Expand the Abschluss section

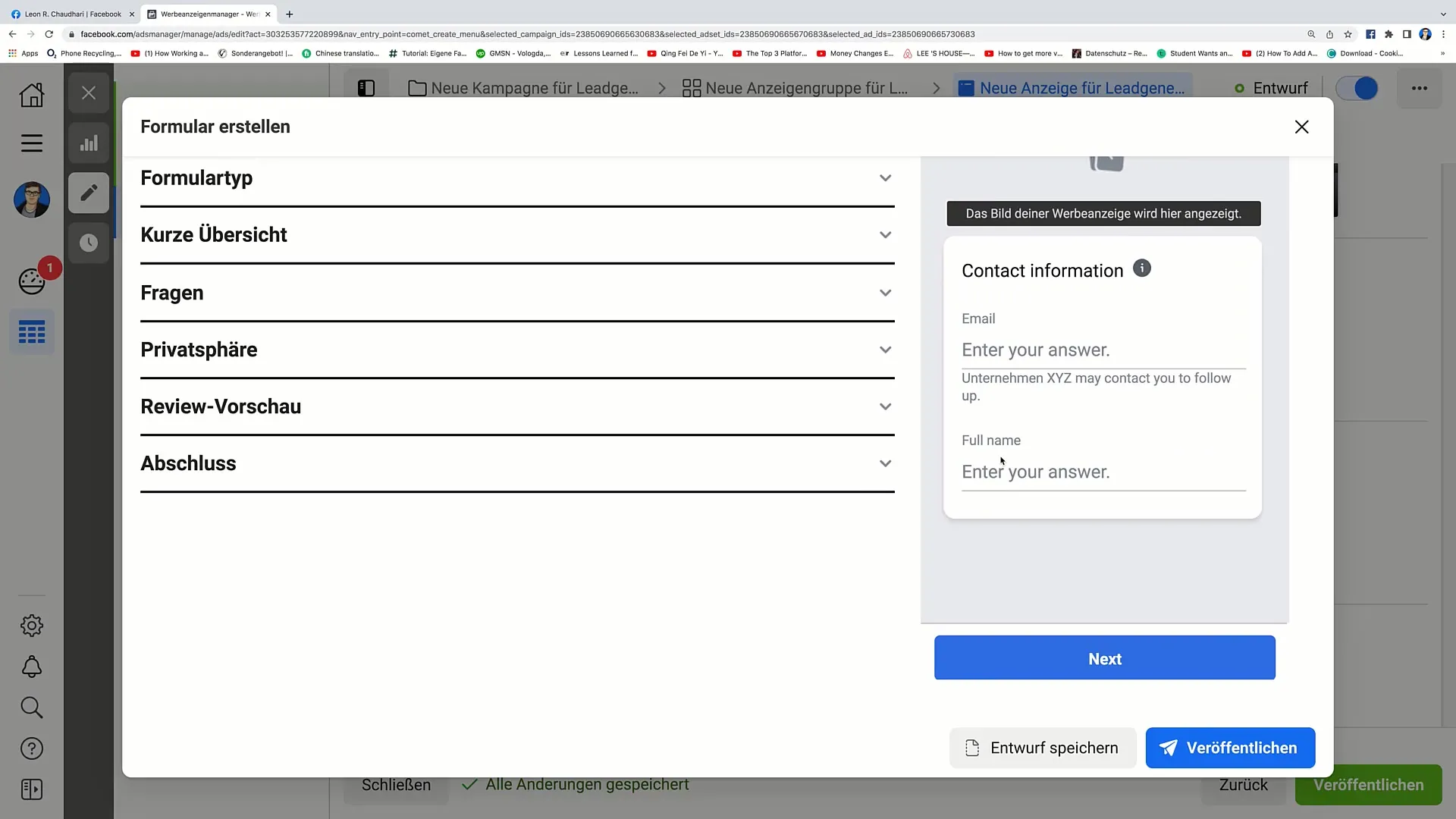point(885,463)
